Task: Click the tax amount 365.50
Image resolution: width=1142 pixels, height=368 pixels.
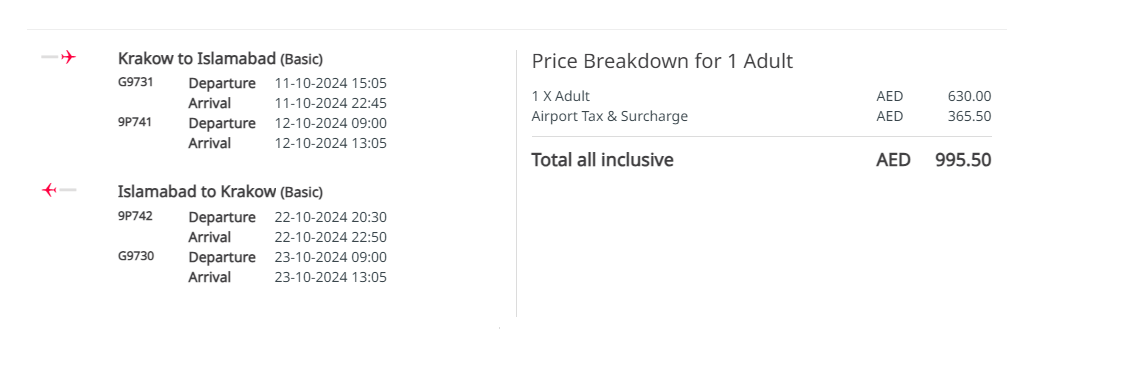Action: [969, 116]
